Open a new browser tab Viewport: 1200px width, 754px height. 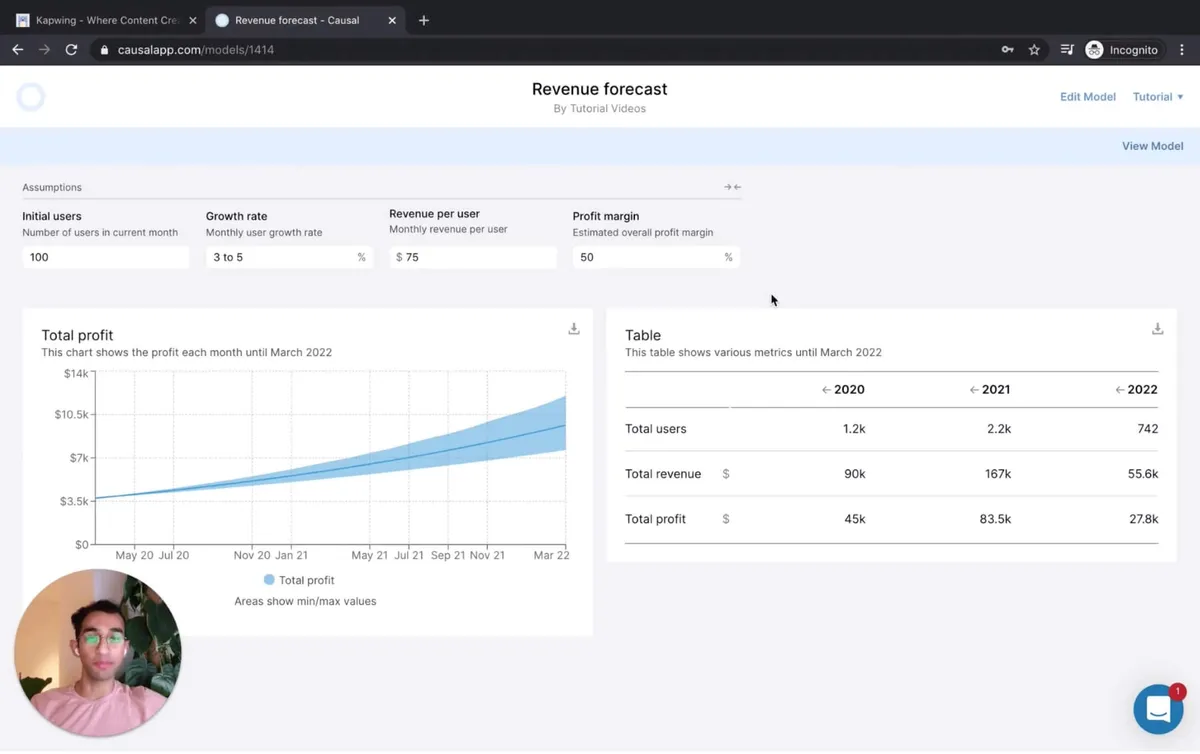coord(424,20)
